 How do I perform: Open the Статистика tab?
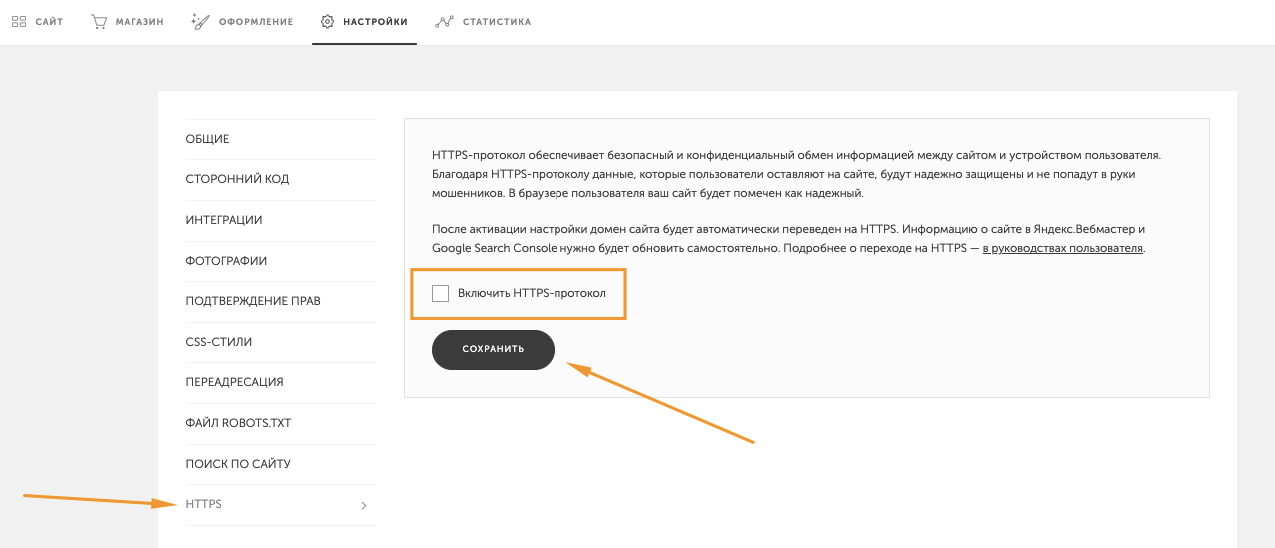click(x=497, y=22)
